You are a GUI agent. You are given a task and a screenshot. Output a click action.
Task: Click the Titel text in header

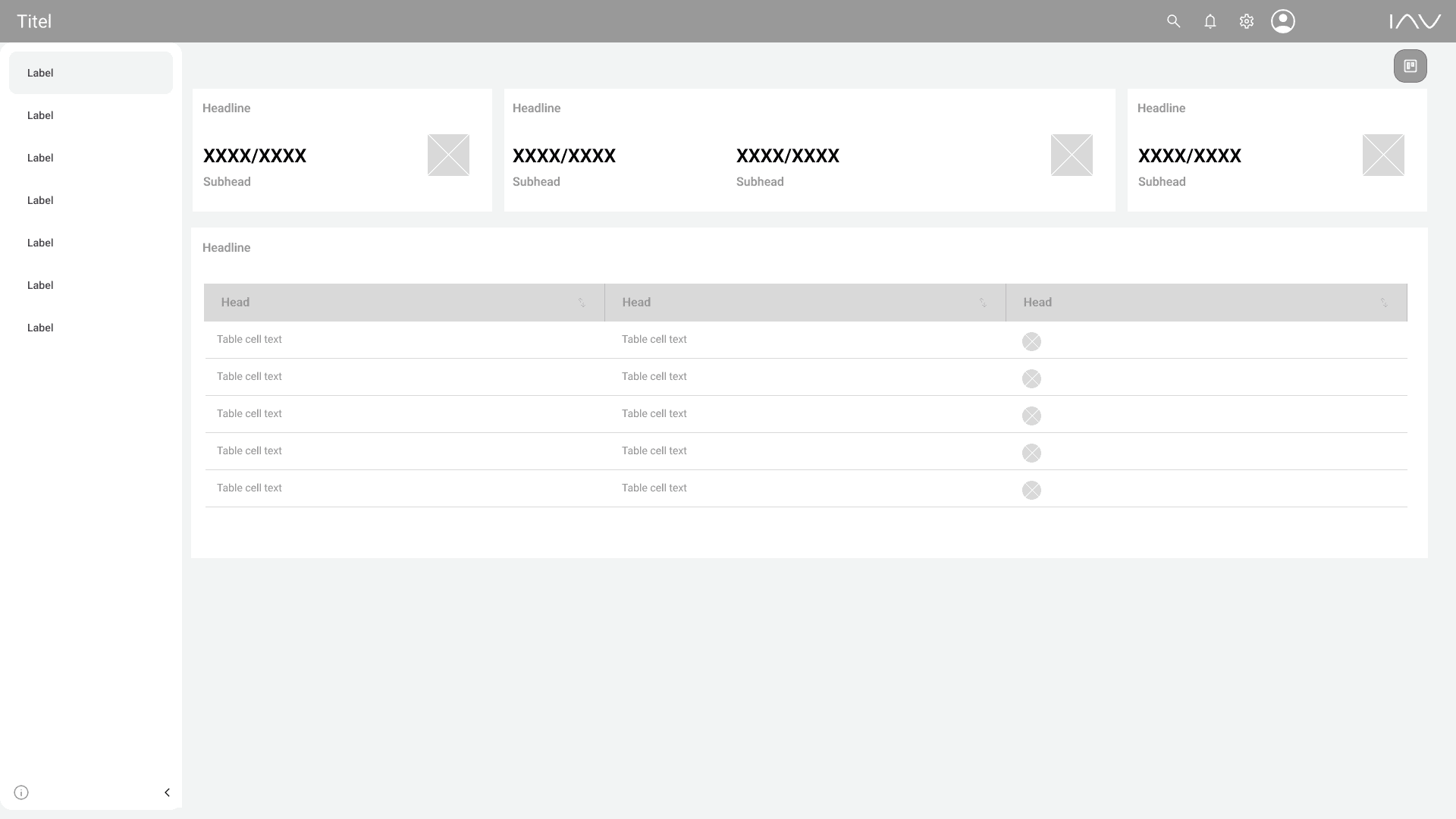pos(34,21)
